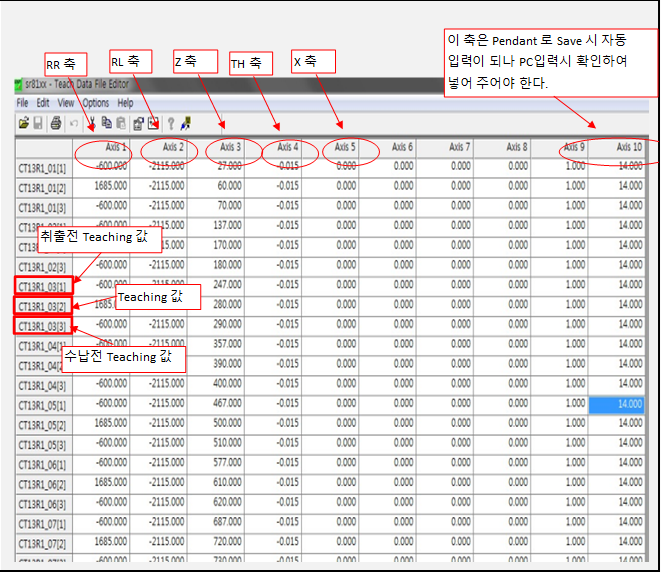Open the Edit menu
Screen dimensions: 661x573
[x=43, y=103]
